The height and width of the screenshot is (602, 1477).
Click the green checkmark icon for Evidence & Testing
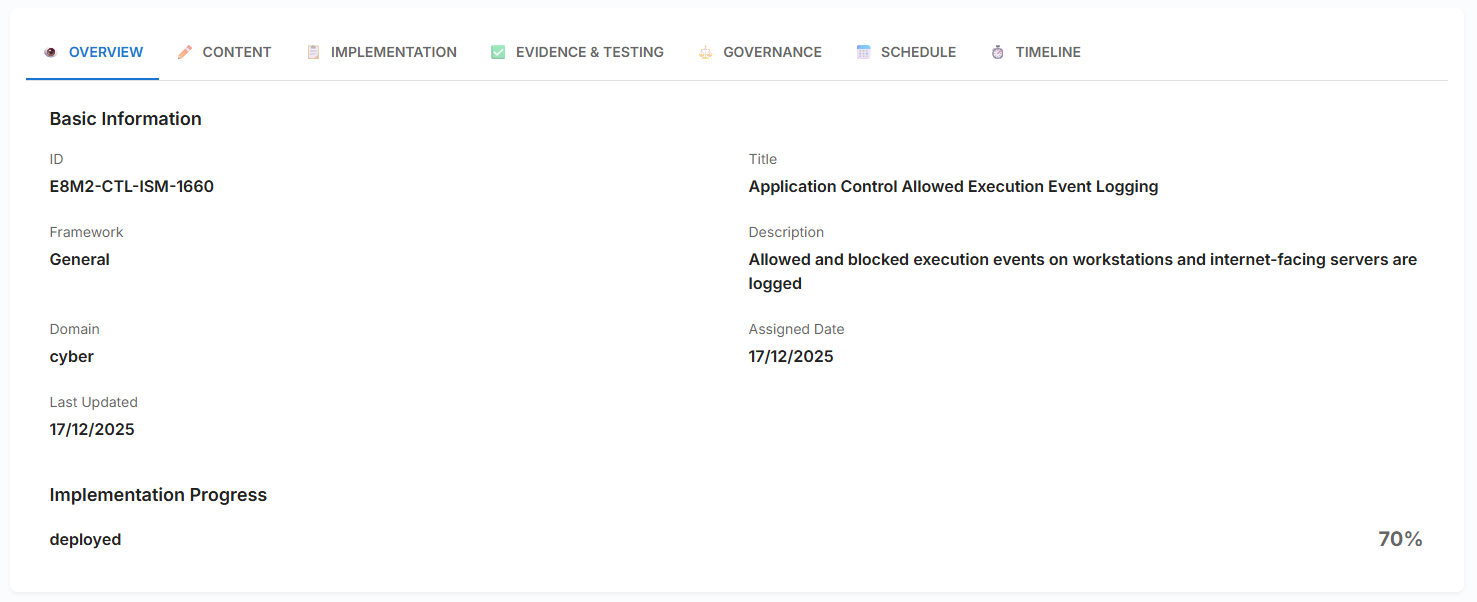(498, 52)
